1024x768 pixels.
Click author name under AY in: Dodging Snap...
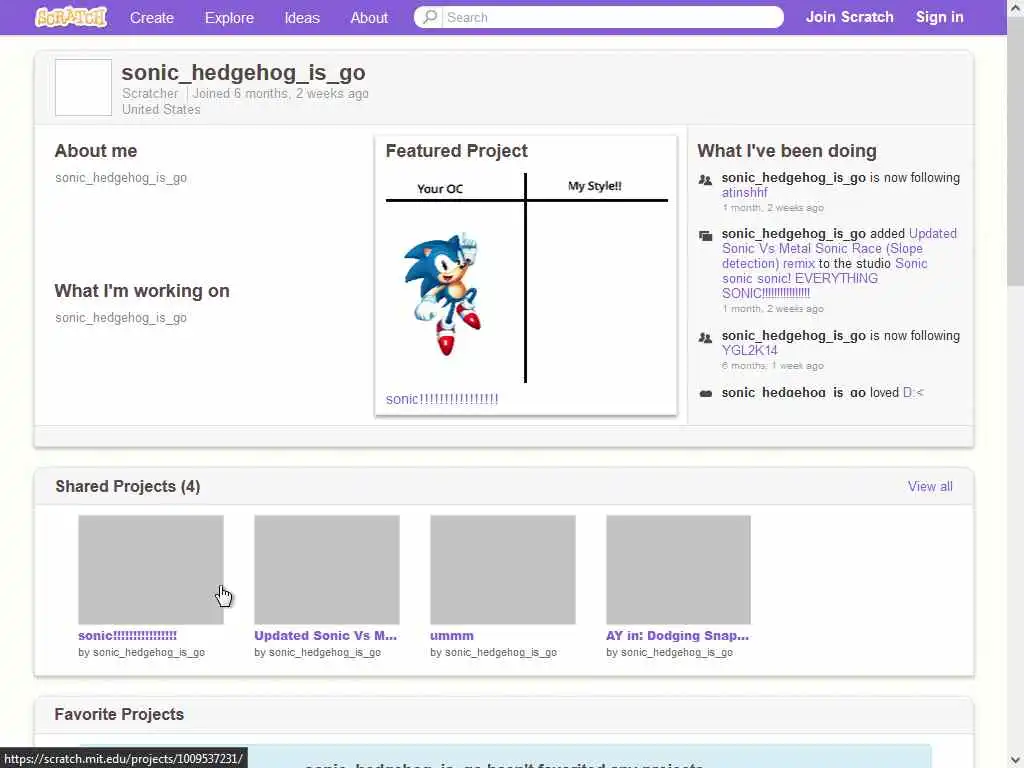(677, 652)
